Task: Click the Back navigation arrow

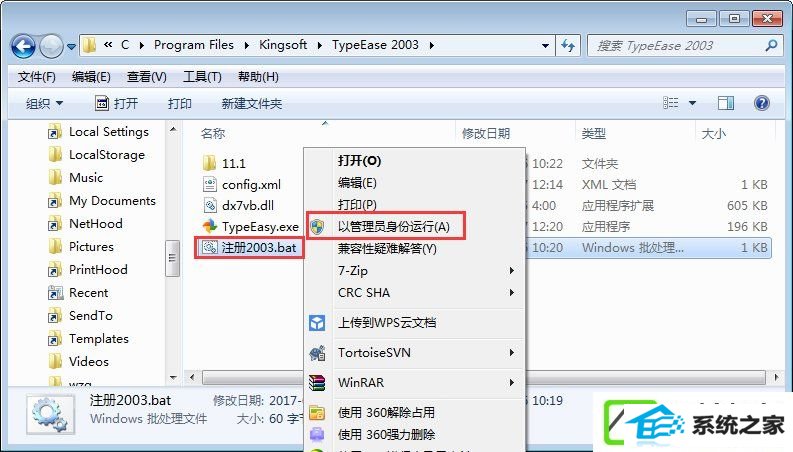Action: (x=23, y=47)
